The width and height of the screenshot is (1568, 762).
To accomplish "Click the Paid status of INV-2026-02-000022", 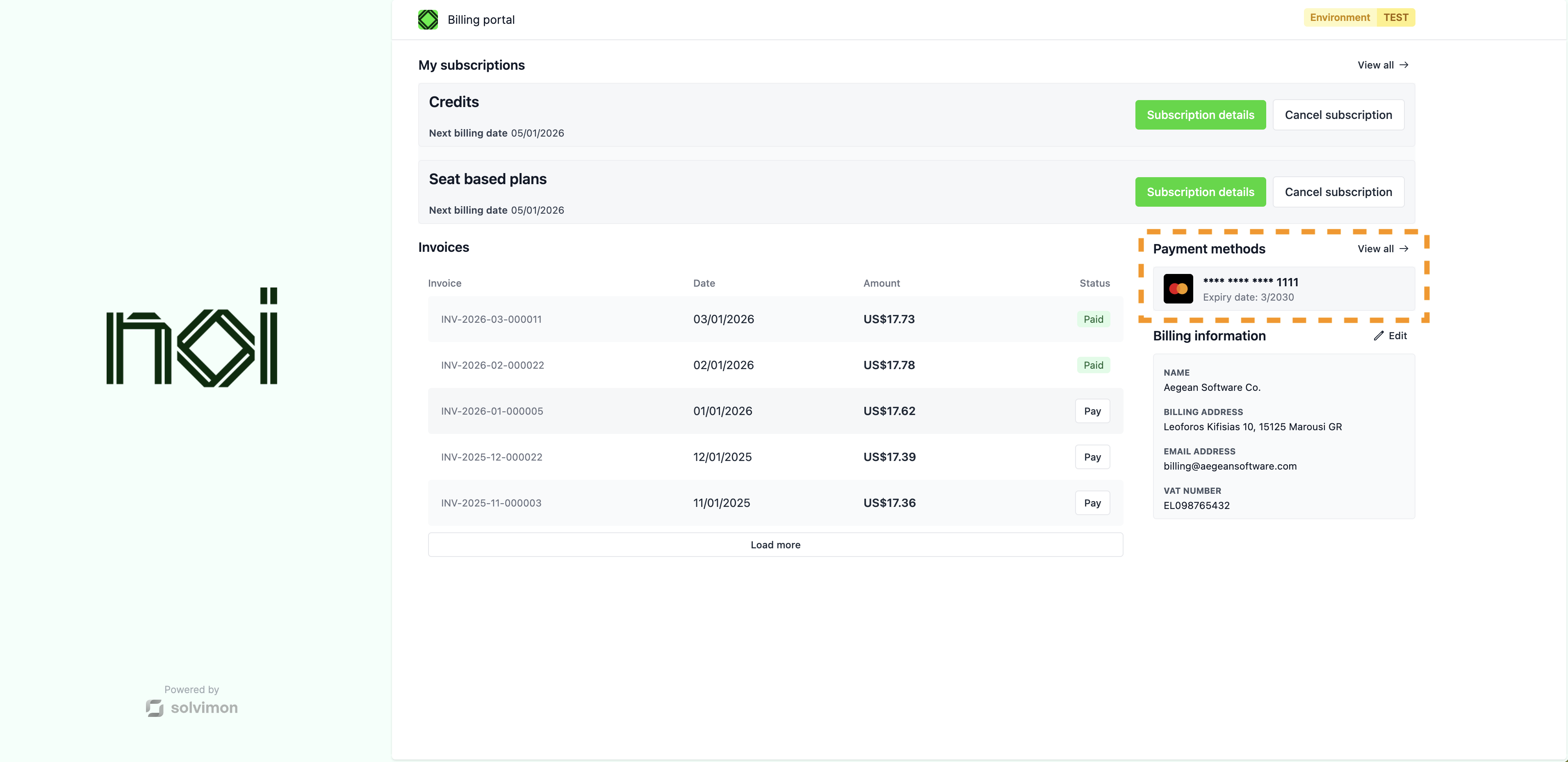I will point(1093,365).
